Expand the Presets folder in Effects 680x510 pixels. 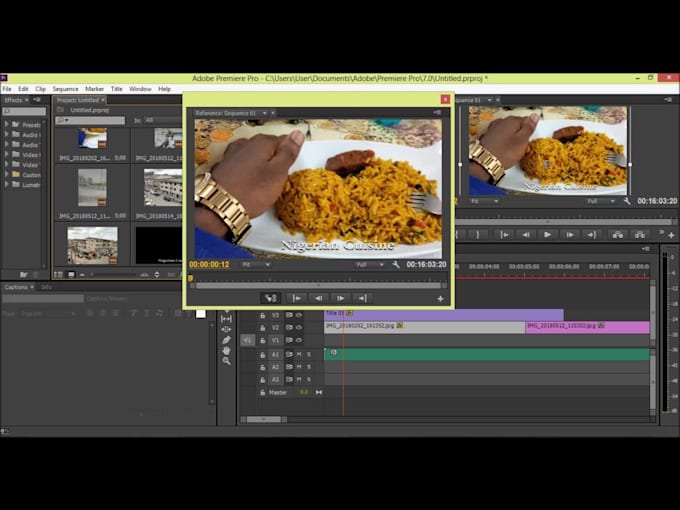[x=7, y=124]
